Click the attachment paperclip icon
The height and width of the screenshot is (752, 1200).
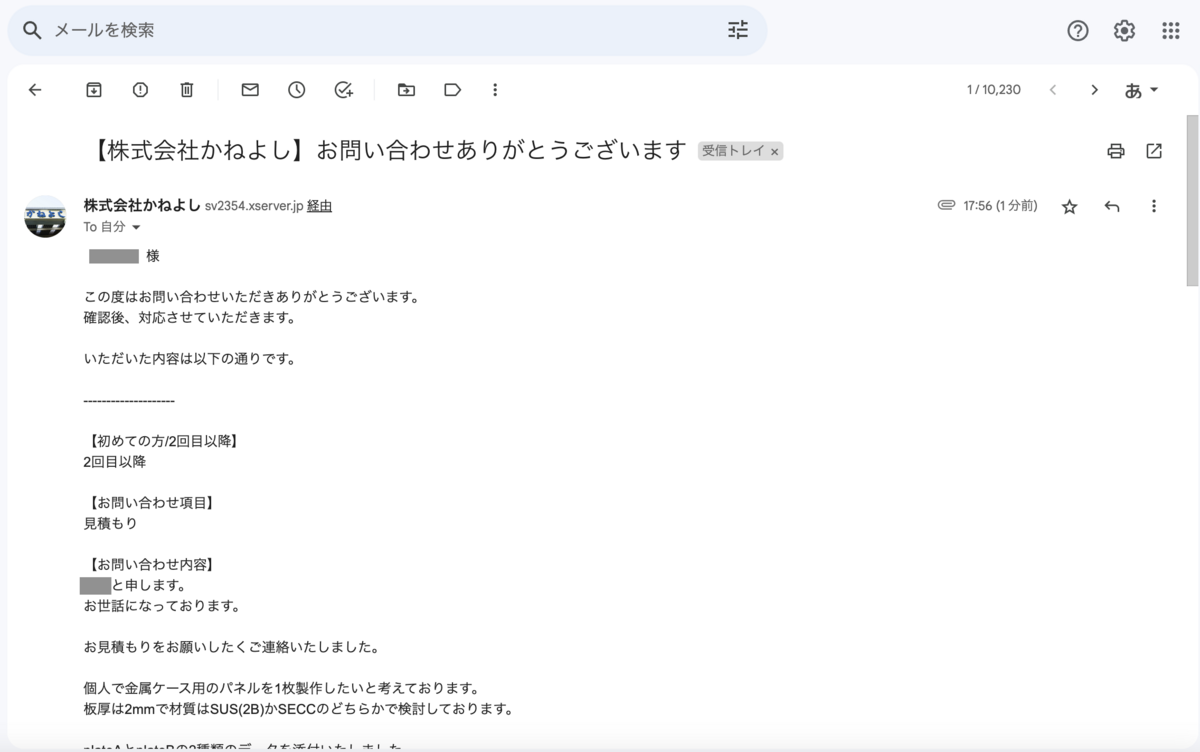(x=946, y=206)
